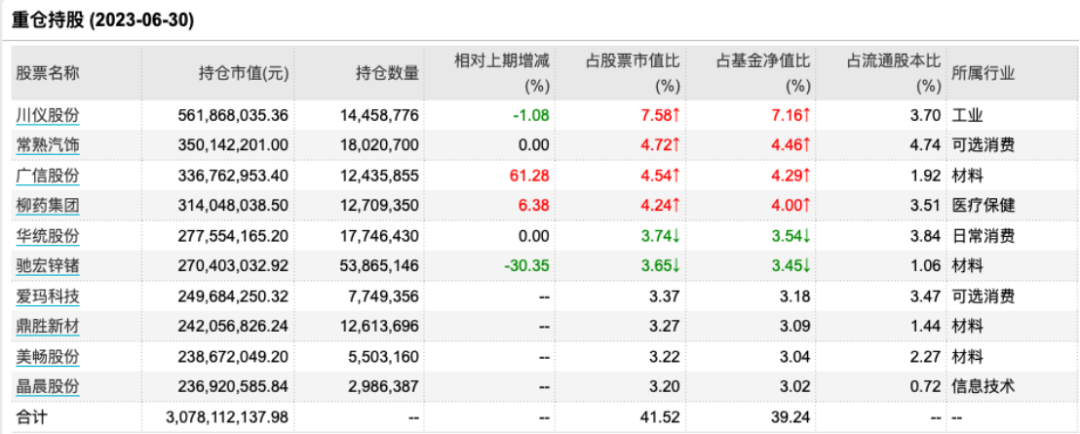1080x434 pixels.
Task: Click the change value 6.38
Action: [535, 206]
